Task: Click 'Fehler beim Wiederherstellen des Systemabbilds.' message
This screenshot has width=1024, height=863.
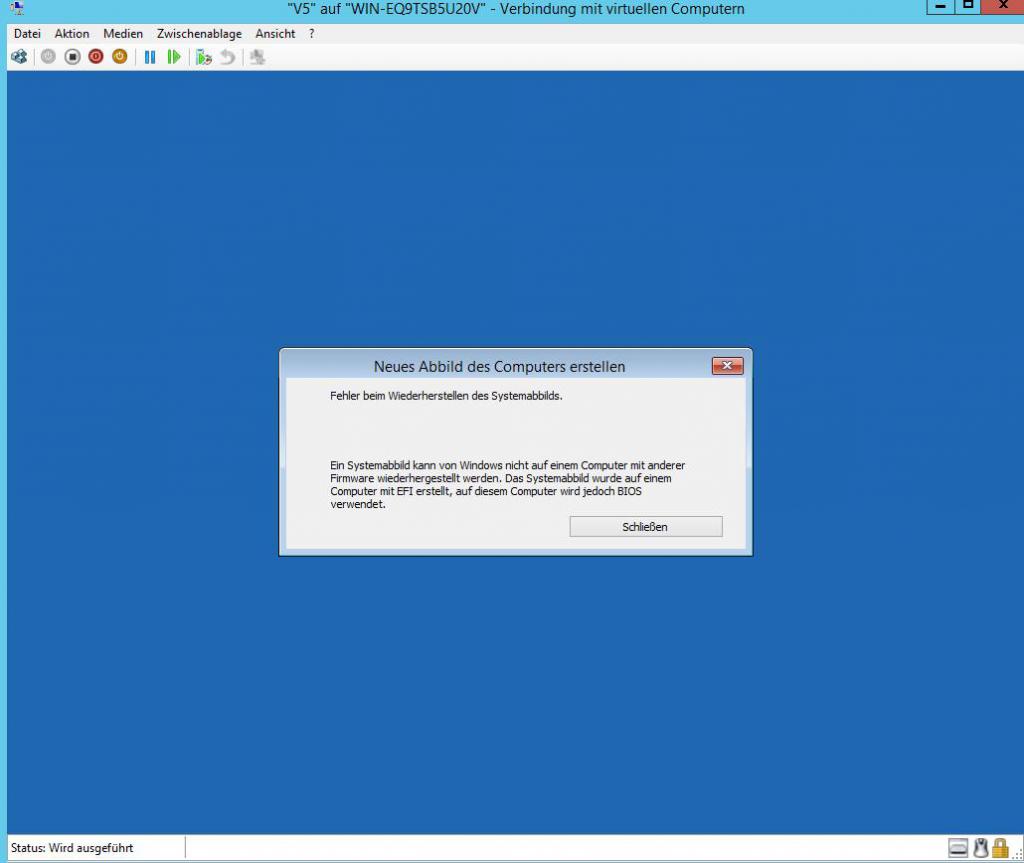Action: point(446,396)
